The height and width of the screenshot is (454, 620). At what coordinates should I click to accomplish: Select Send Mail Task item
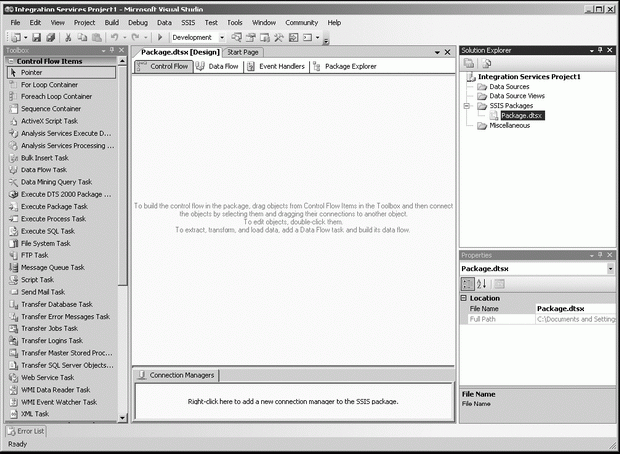pyautogui.click(x=61, y=292)
